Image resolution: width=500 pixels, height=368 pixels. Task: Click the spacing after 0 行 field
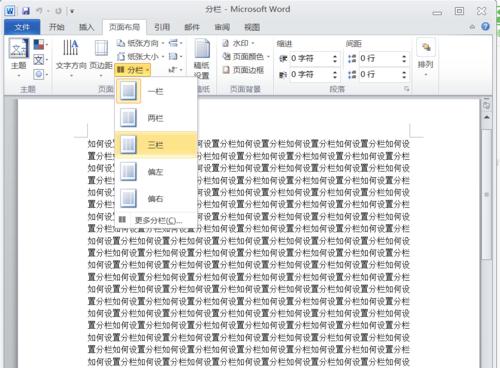379,74
